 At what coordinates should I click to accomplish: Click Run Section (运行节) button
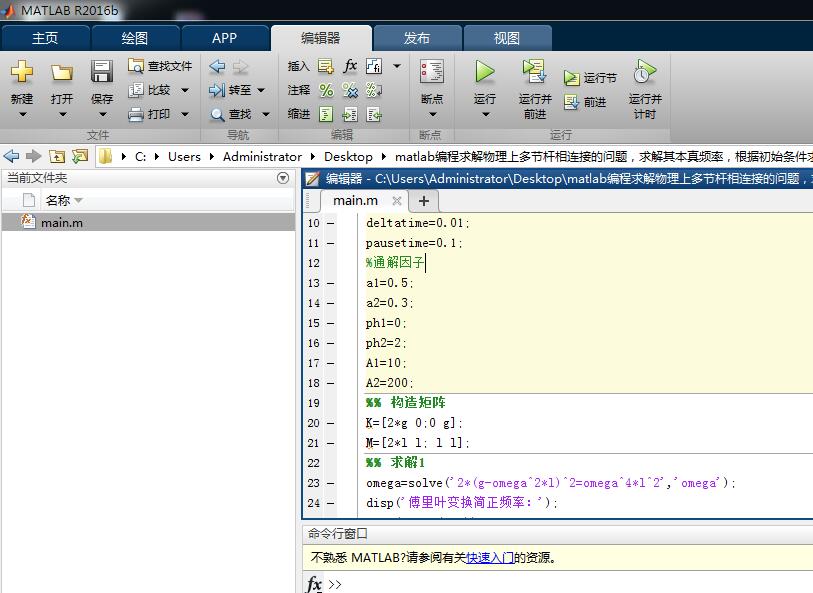590,78
